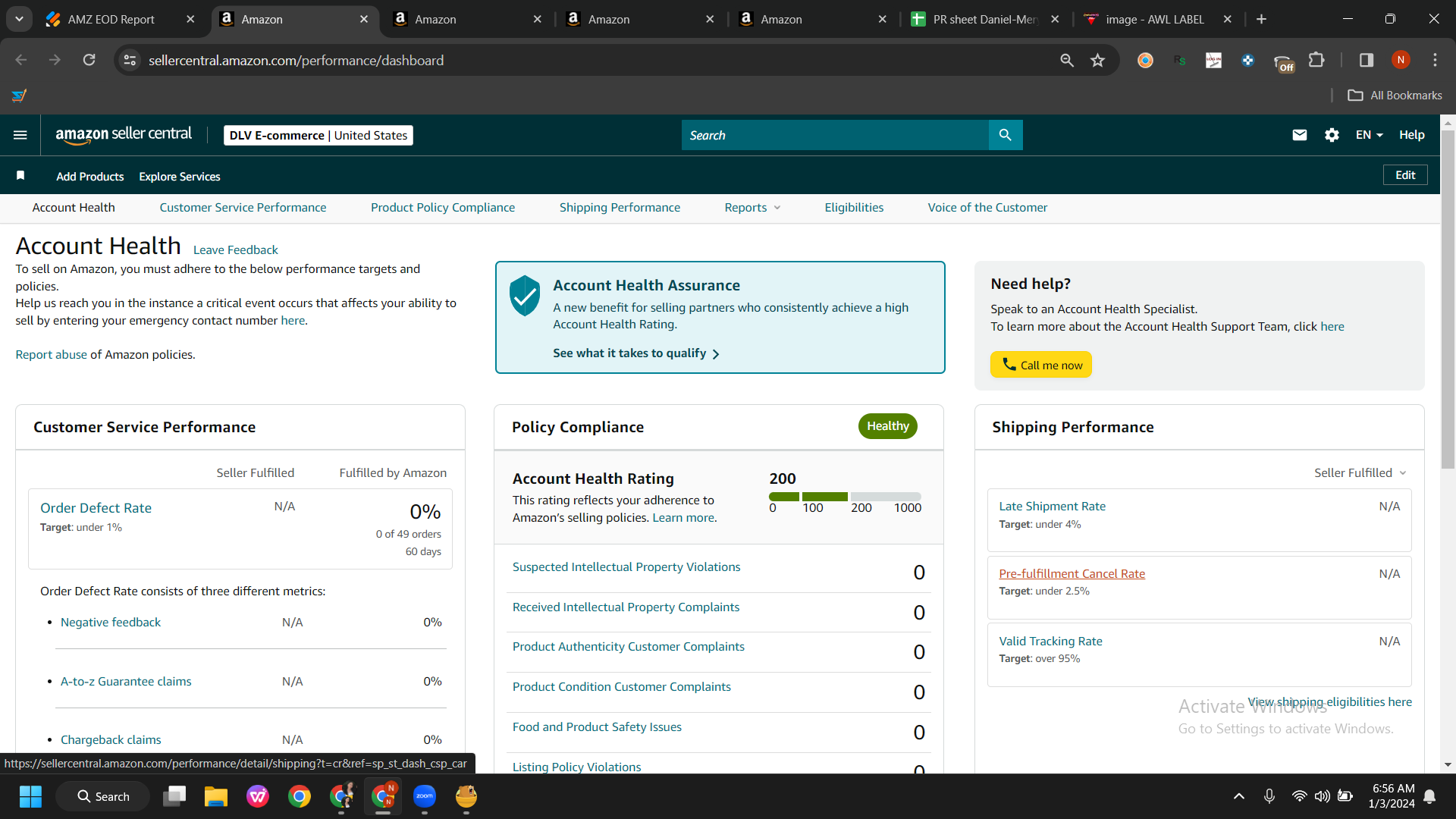The image size is (1456, 819).
Task: Open the settings gear in Seller Central
Action: coord(1332,135)
